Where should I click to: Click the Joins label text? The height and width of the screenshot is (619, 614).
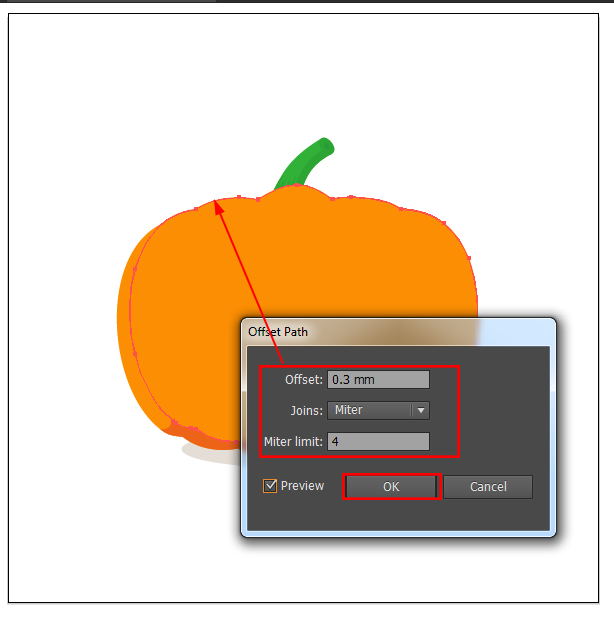point(306,411)
